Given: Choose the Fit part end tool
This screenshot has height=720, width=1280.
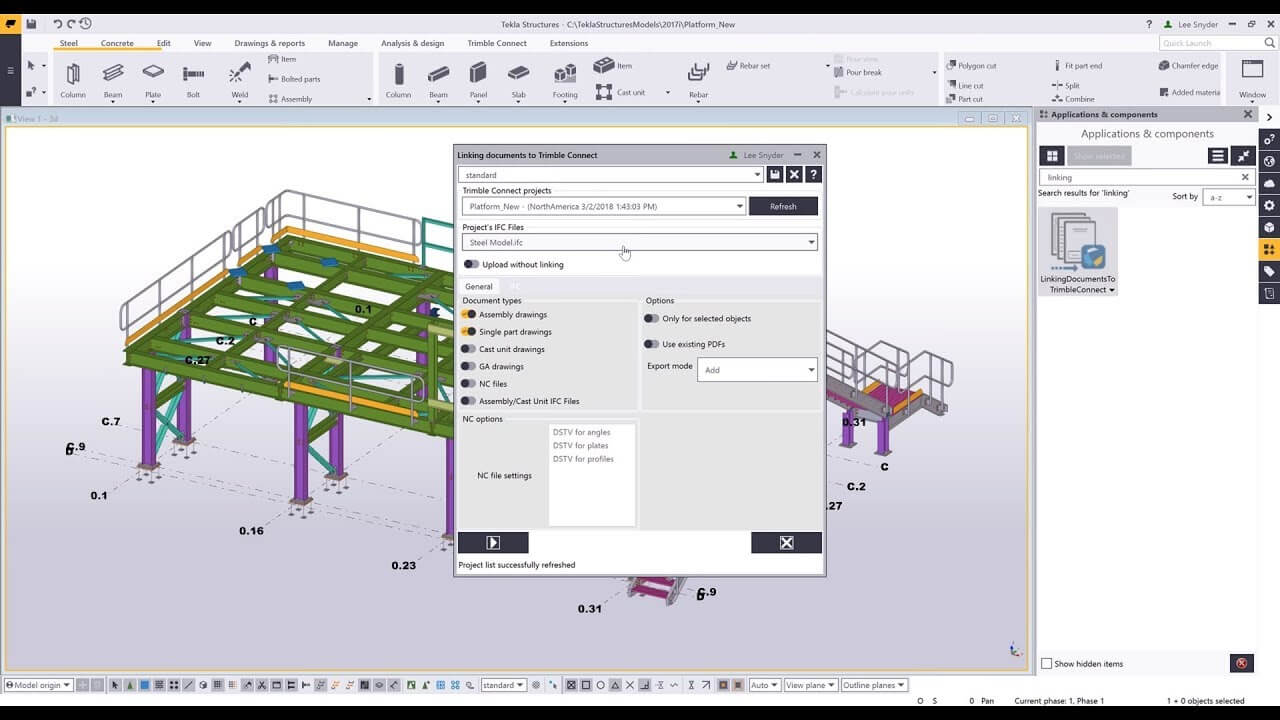Looking at the screenshot, I should pos(1077,66).
